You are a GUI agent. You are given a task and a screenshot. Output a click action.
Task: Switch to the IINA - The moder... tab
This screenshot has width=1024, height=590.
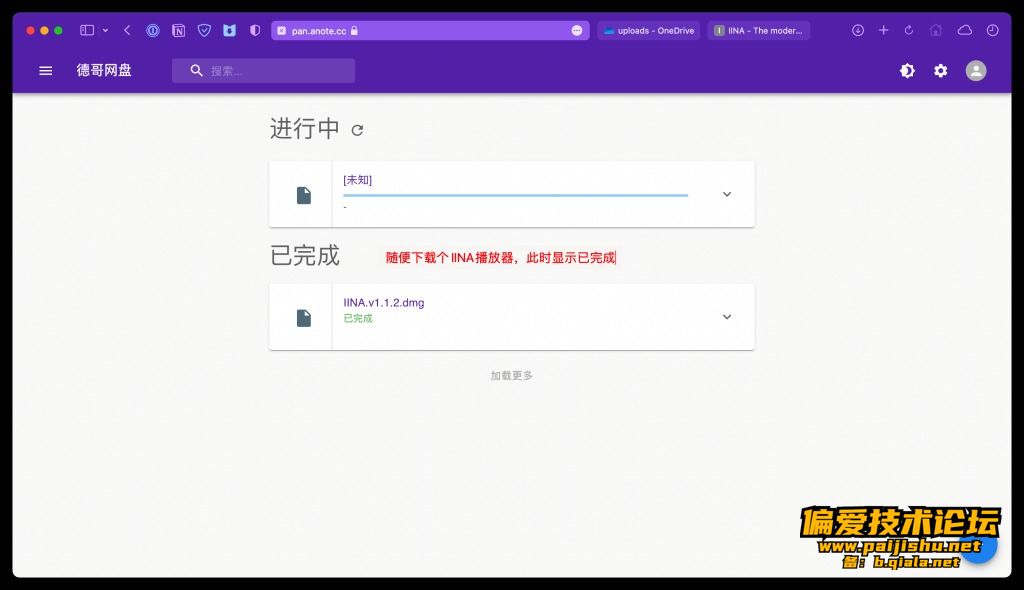(759, 30)
